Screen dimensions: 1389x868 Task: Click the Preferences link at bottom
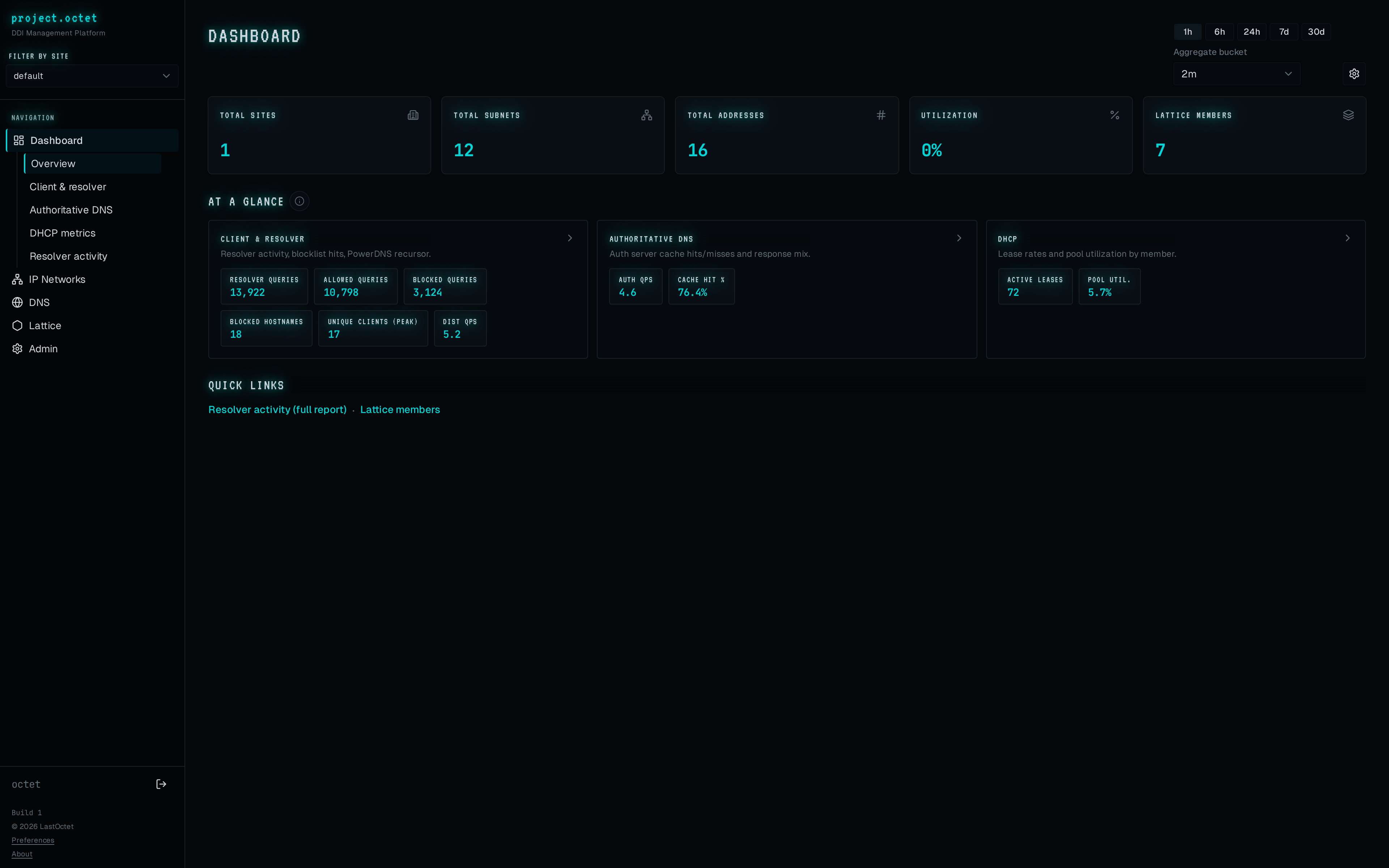[x=33, y=840]
